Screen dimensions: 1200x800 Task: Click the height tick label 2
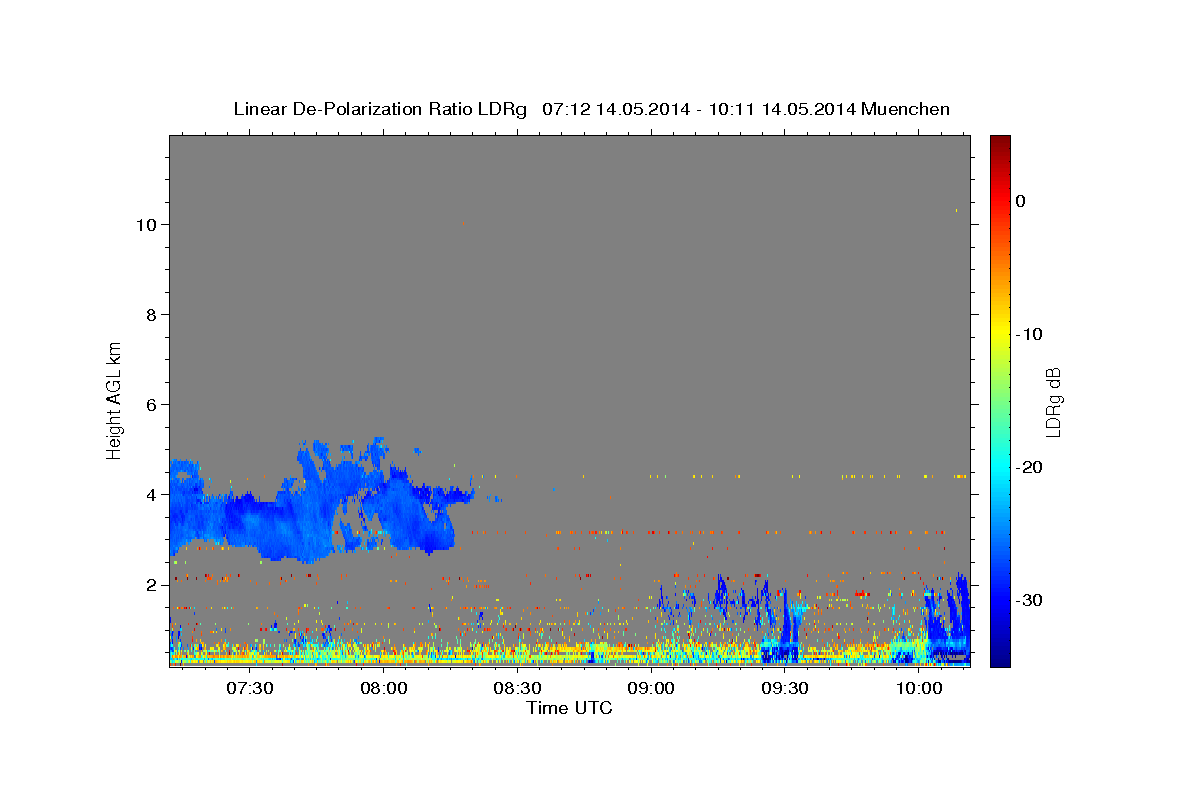(x=151, y=585)
